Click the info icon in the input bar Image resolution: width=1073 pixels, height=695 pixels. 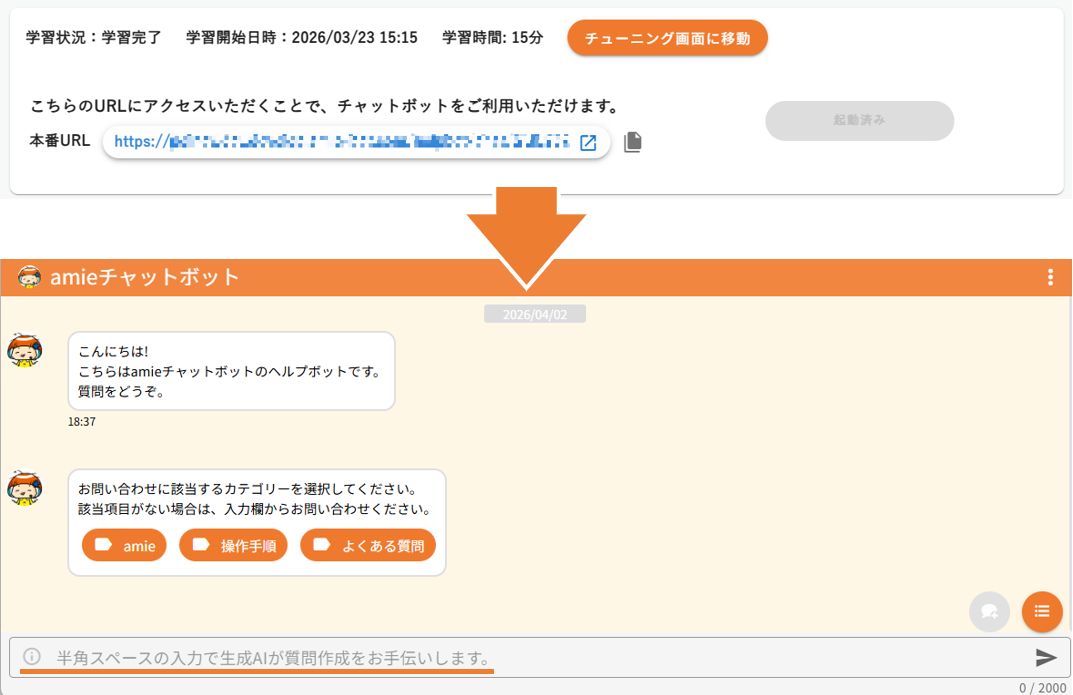(32, 657)
